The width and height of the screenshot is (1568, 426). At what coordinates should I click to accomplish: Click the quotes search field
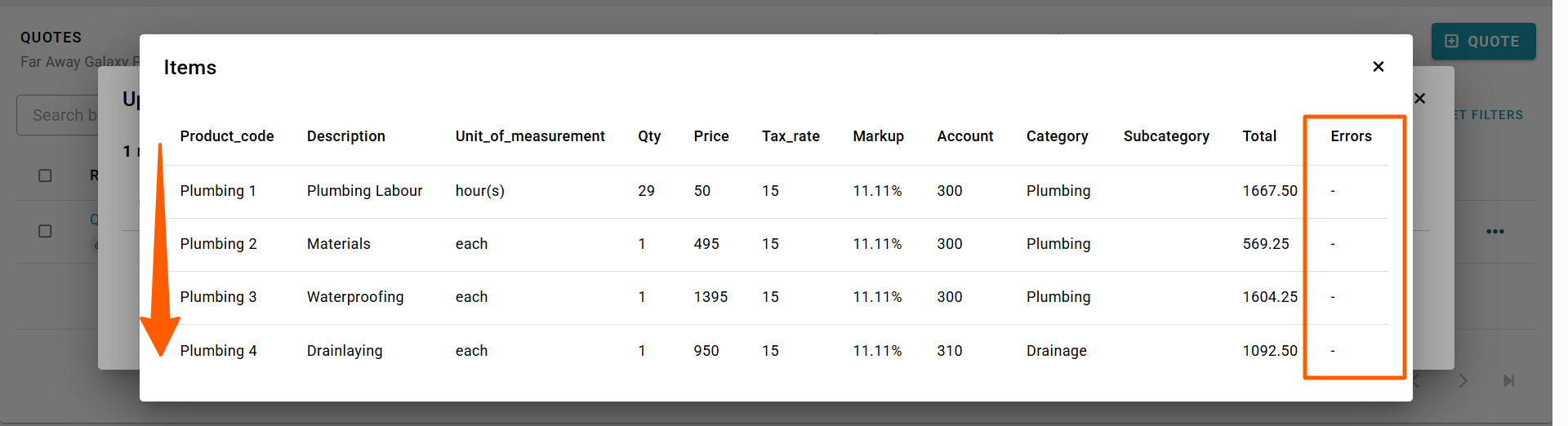coord(57,115)
